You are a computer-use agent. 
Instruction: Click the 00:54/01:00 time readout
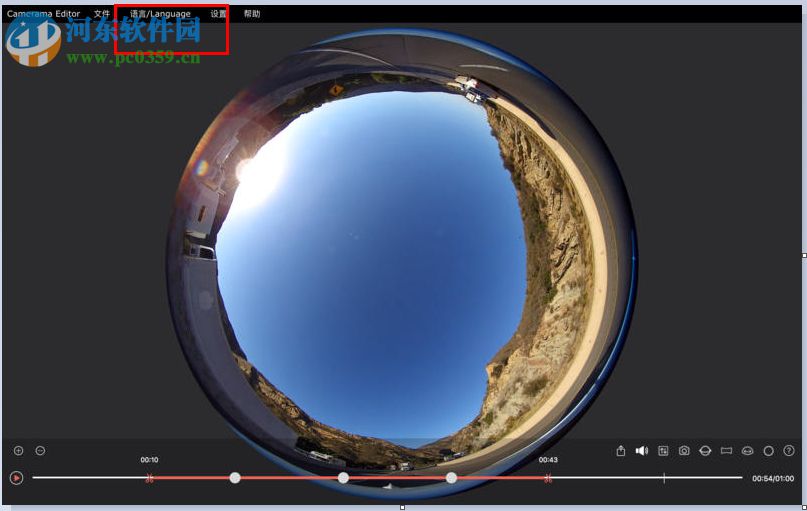(x=773, y=479)
